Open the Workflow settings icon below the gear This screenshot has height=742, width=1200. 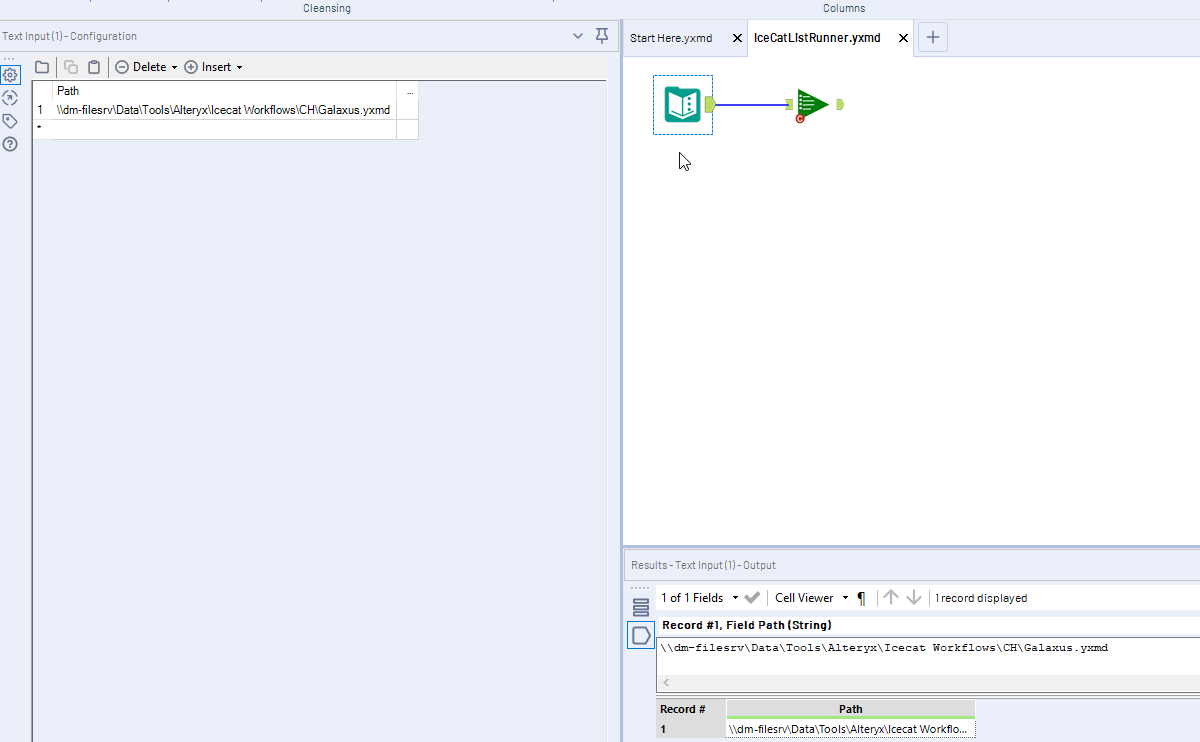tap(10, 97)
